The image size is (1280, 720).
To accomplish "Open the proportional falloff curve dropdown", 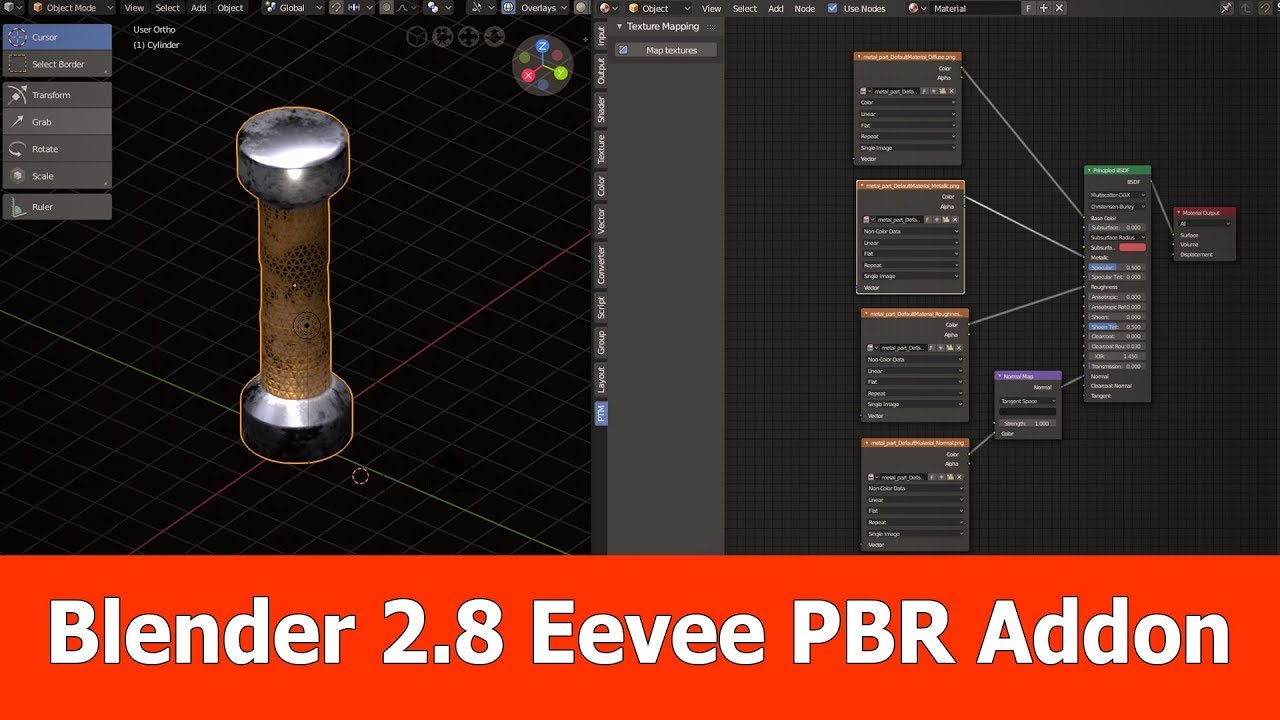I will [x=405, y=8].
